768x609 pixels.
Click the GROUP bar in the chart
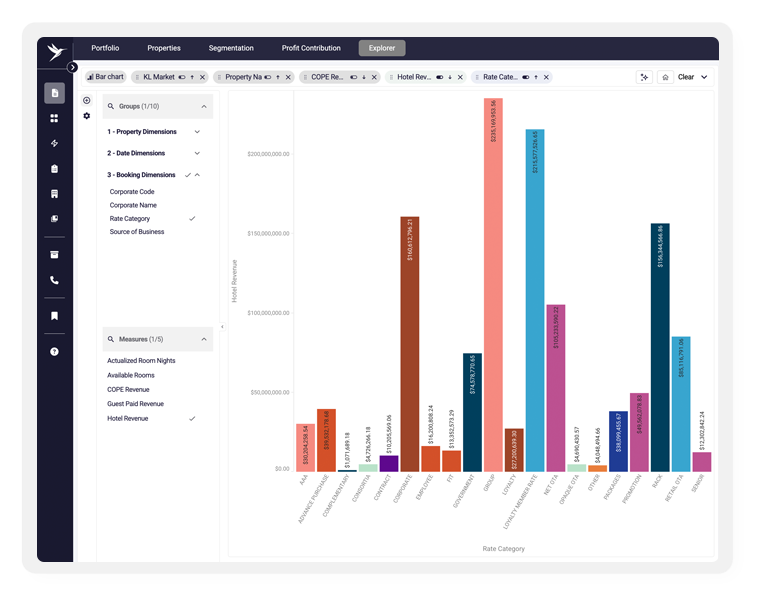(493, 285)
